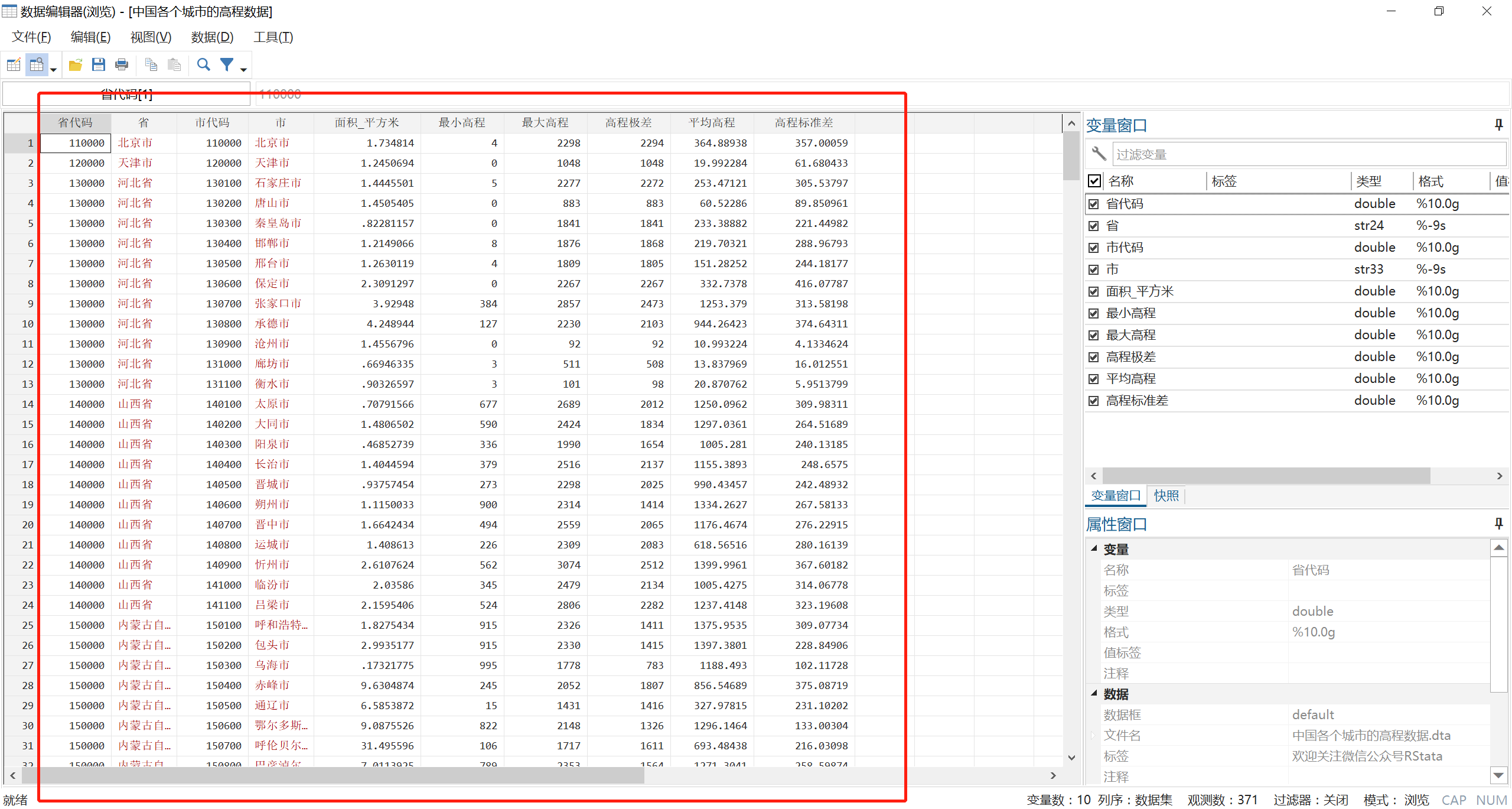1512x809 pixels.
Task: Uncheck the 高程标准差 variable checkbox
Action: (x=1094, y=401)
